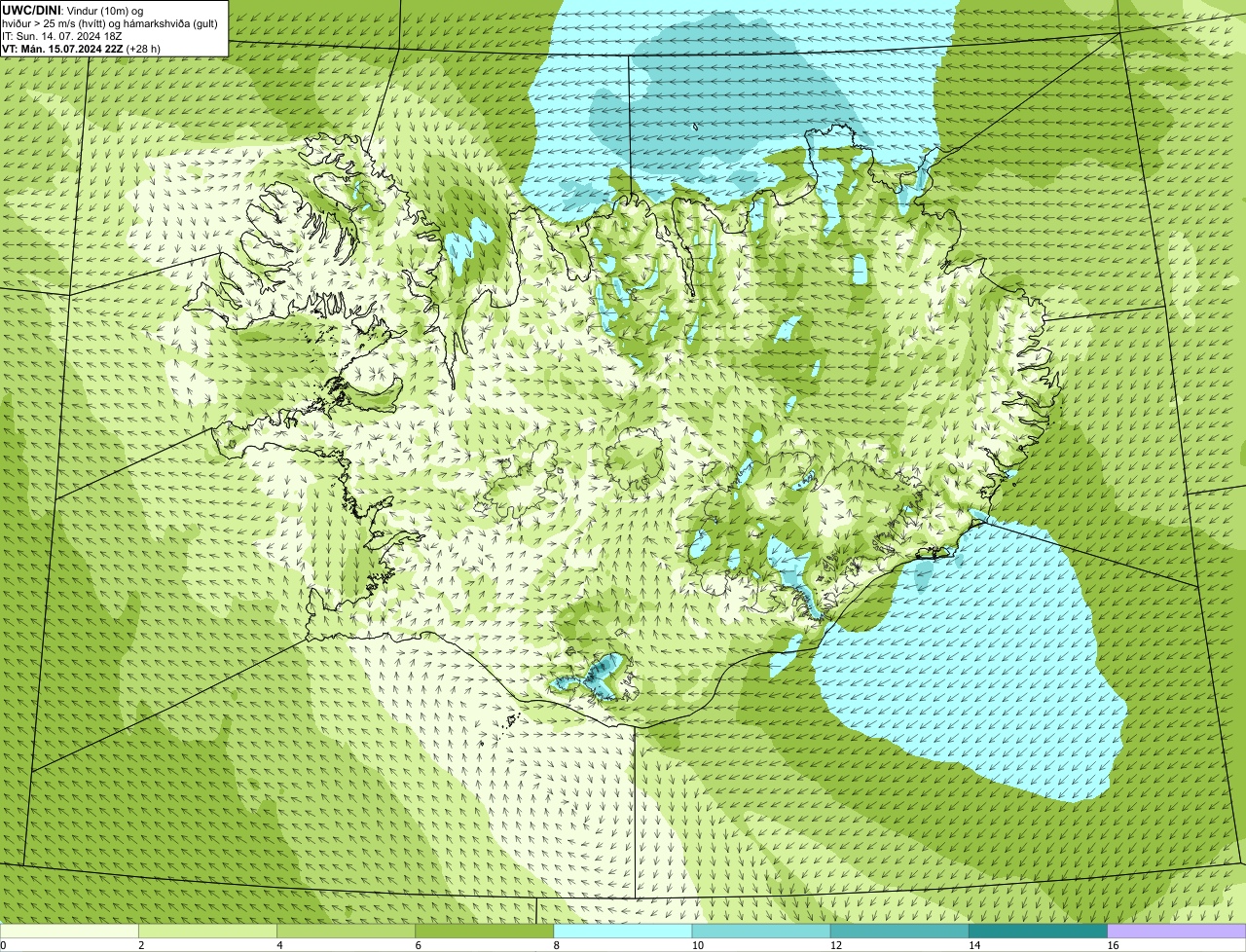Click the "14" tick label on the color scale

click(x=975, y=945)
